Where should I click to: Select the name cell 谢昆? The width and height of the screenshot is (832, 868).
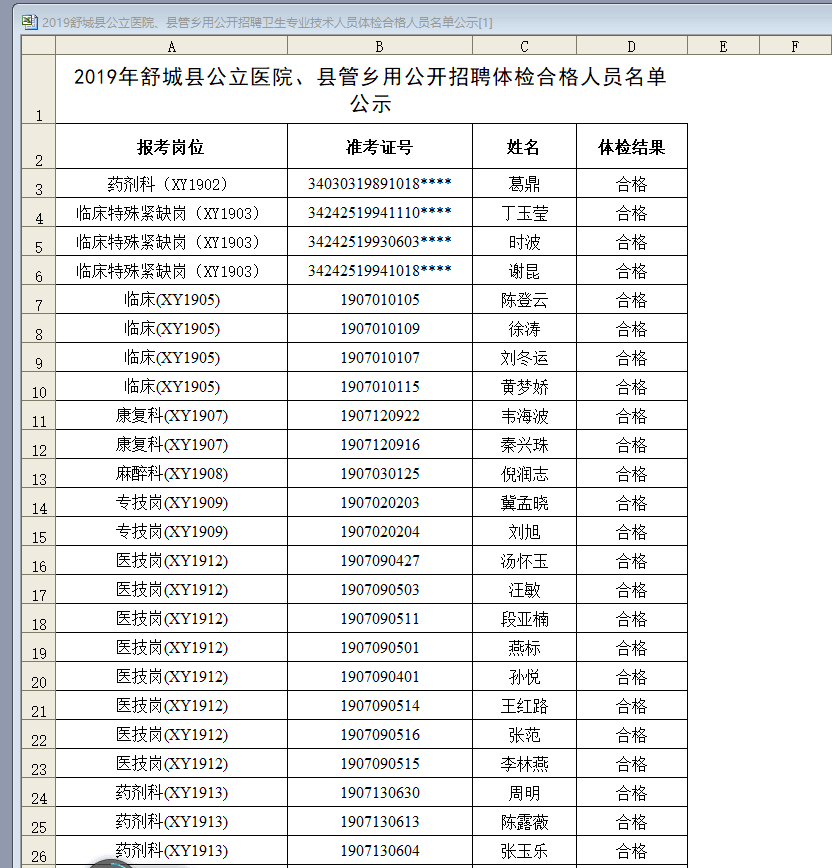tap(524, 271)
